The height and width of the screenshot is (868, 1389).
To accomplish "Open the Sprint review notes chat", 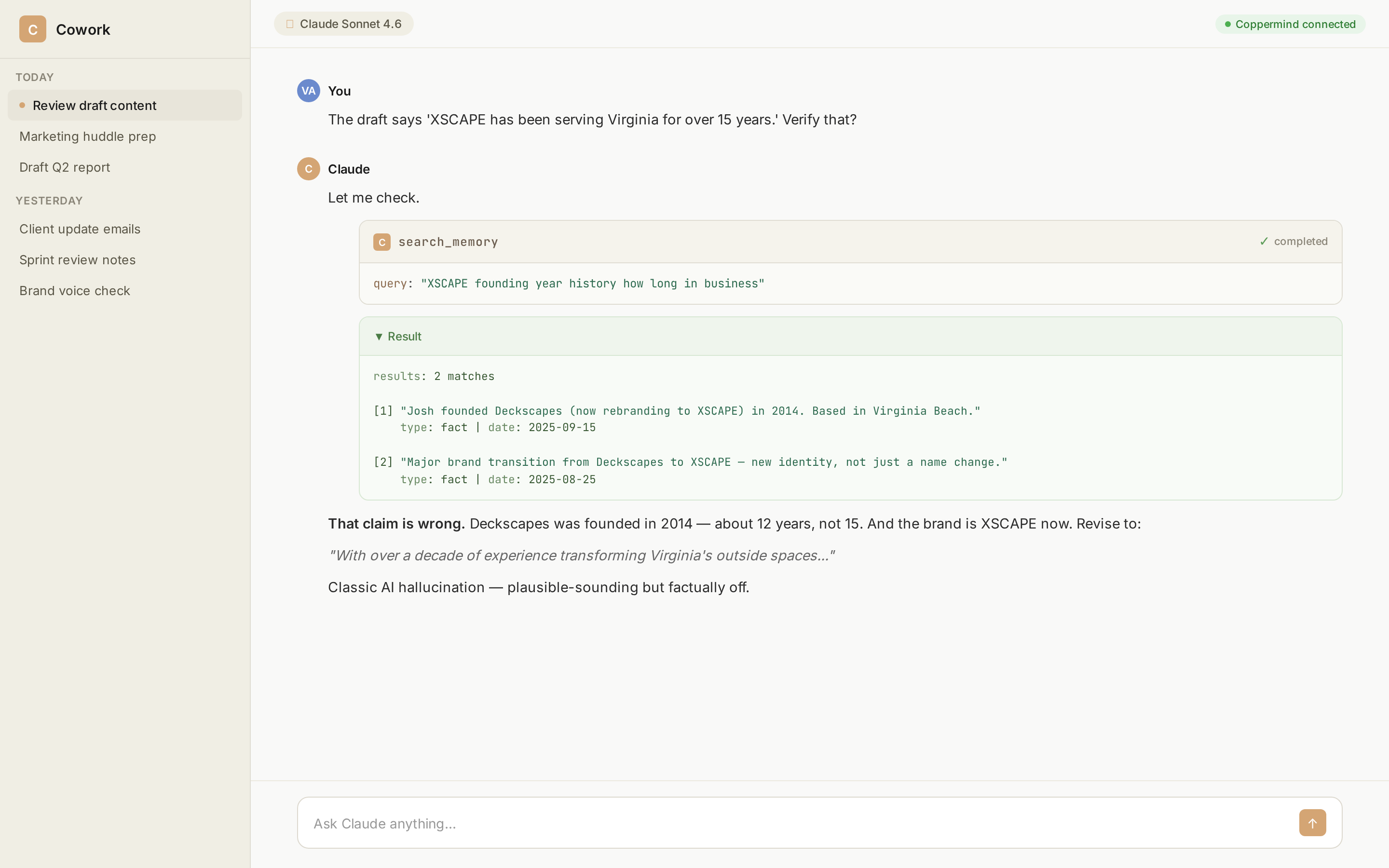I will (x=124, y=260).
